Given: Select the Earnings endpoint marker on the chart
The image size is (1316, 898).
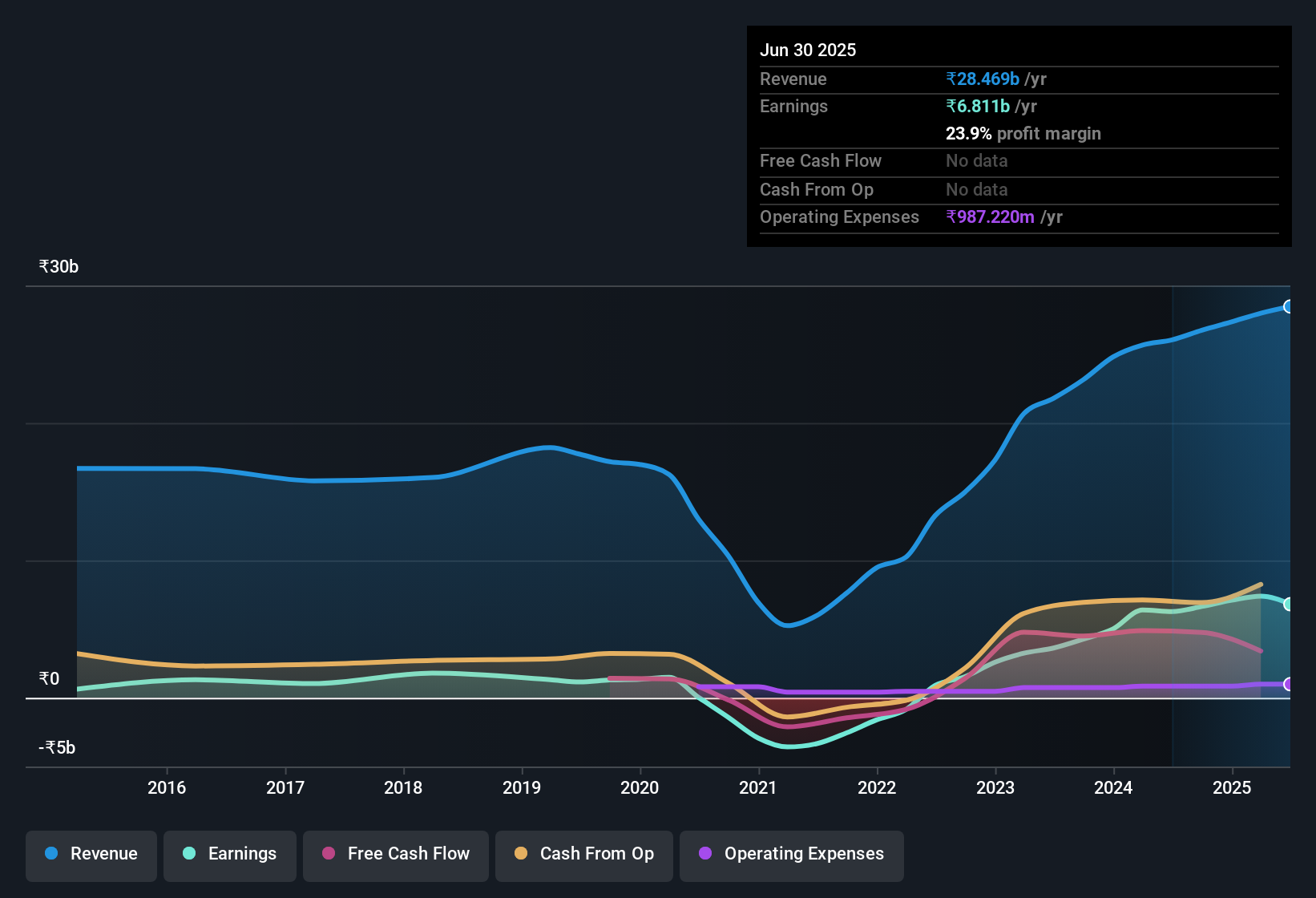Looking at the screenshot, I should 1289,604.
